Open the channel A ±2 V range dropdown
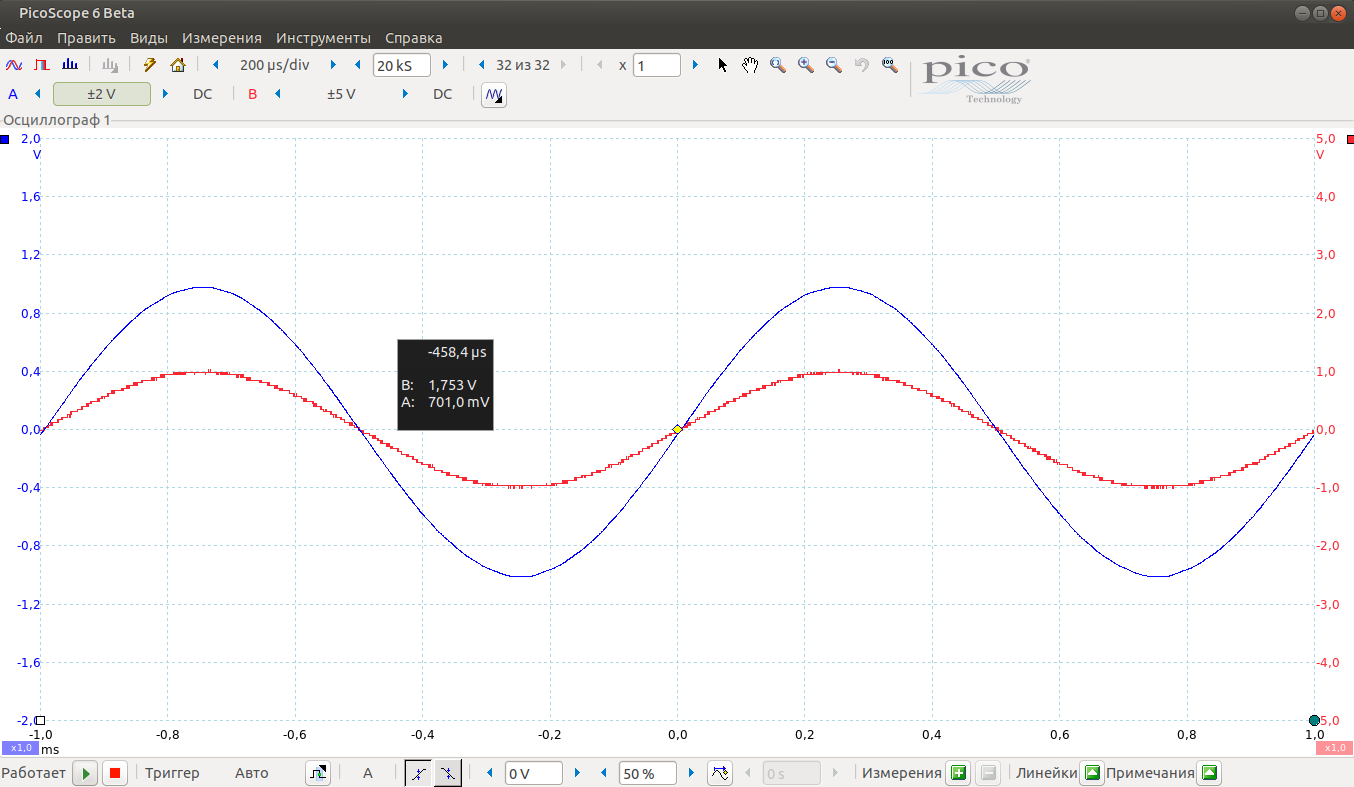 click(x=102, y=94)
